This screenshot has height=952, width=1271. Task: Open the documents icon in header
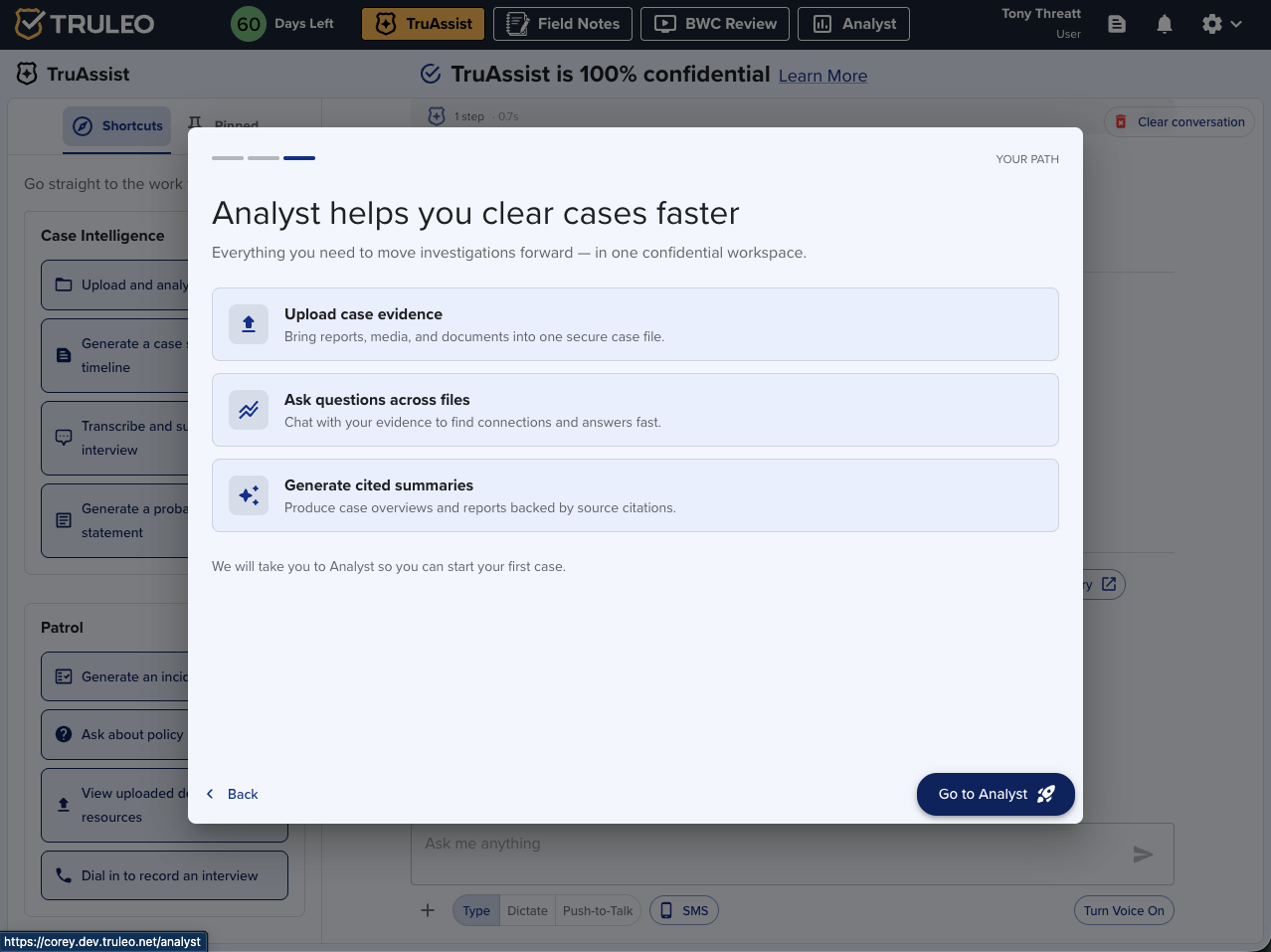(x=1117, y=24)
